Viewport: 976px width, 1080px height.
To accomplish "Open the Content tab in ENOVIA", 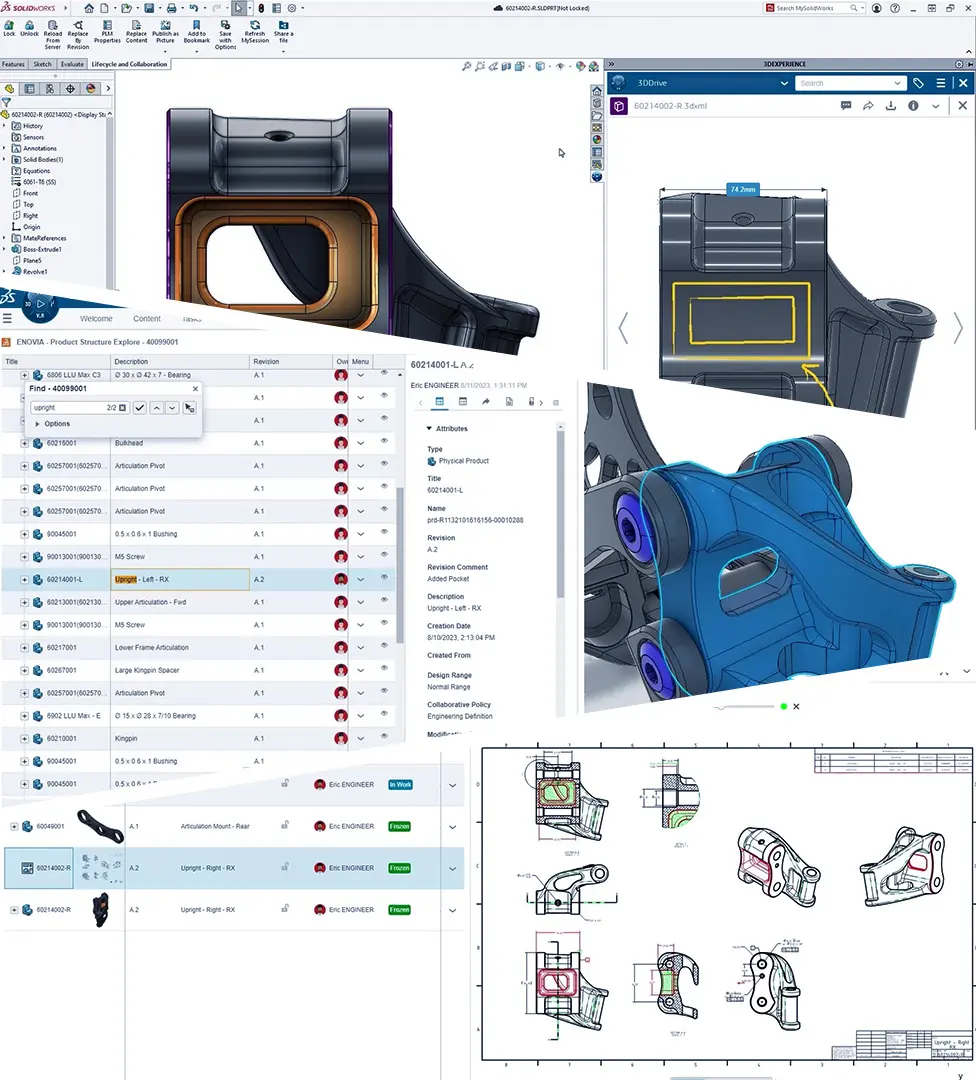I will [x=147, y=319].
